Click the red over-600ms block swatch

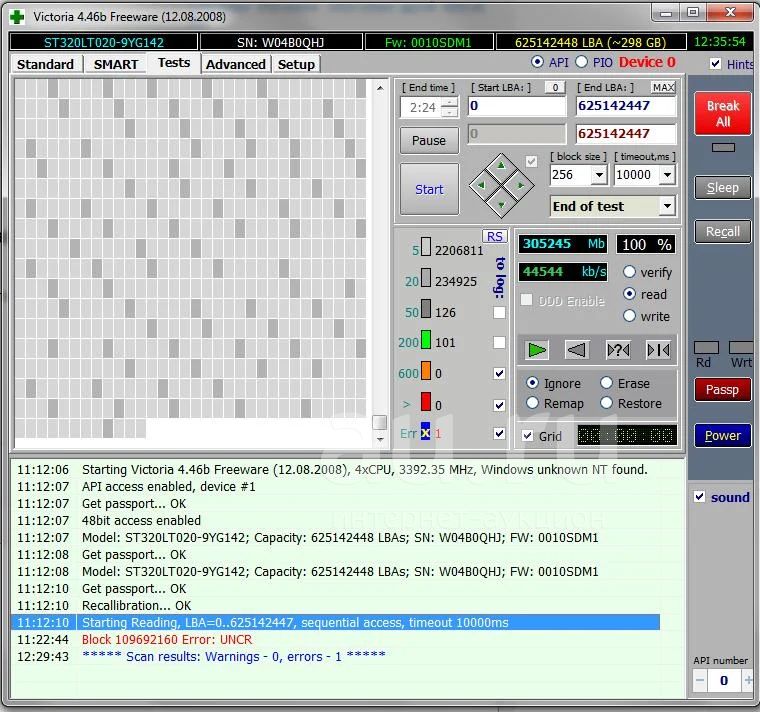pos(426,402)
